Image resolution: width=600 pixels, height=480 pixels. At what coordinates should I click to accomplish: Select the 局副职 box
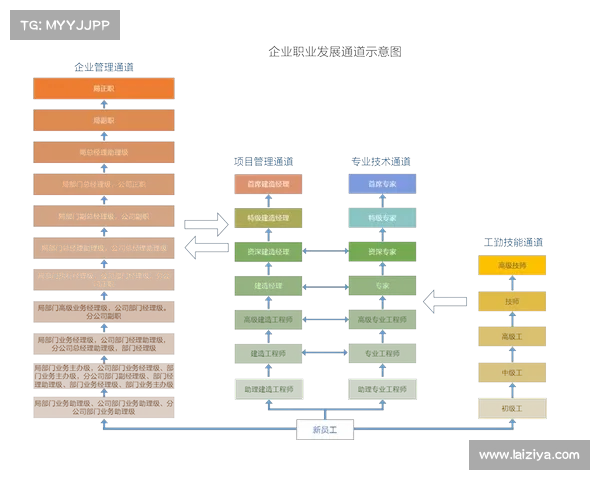pos(104,120)
